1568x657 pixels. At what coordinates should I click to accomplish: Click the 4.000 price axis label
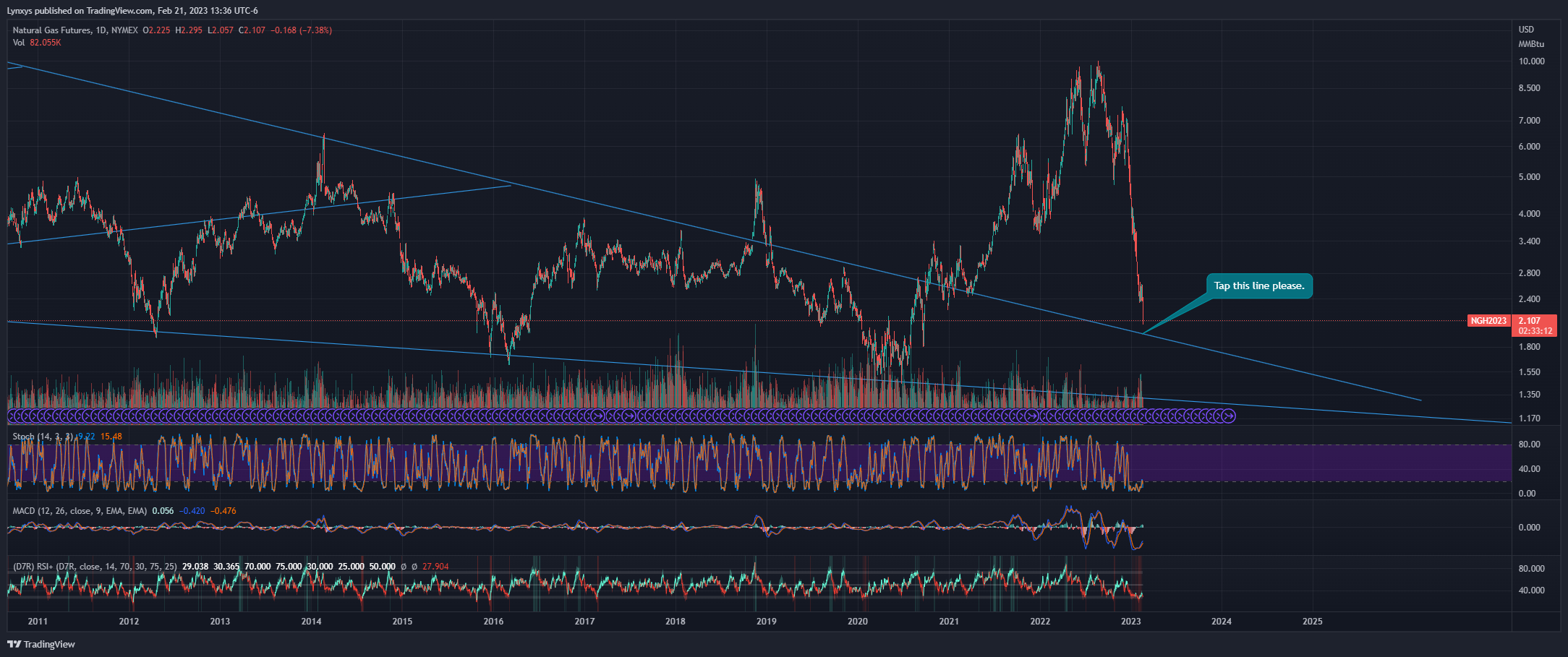pos(1530,214)
